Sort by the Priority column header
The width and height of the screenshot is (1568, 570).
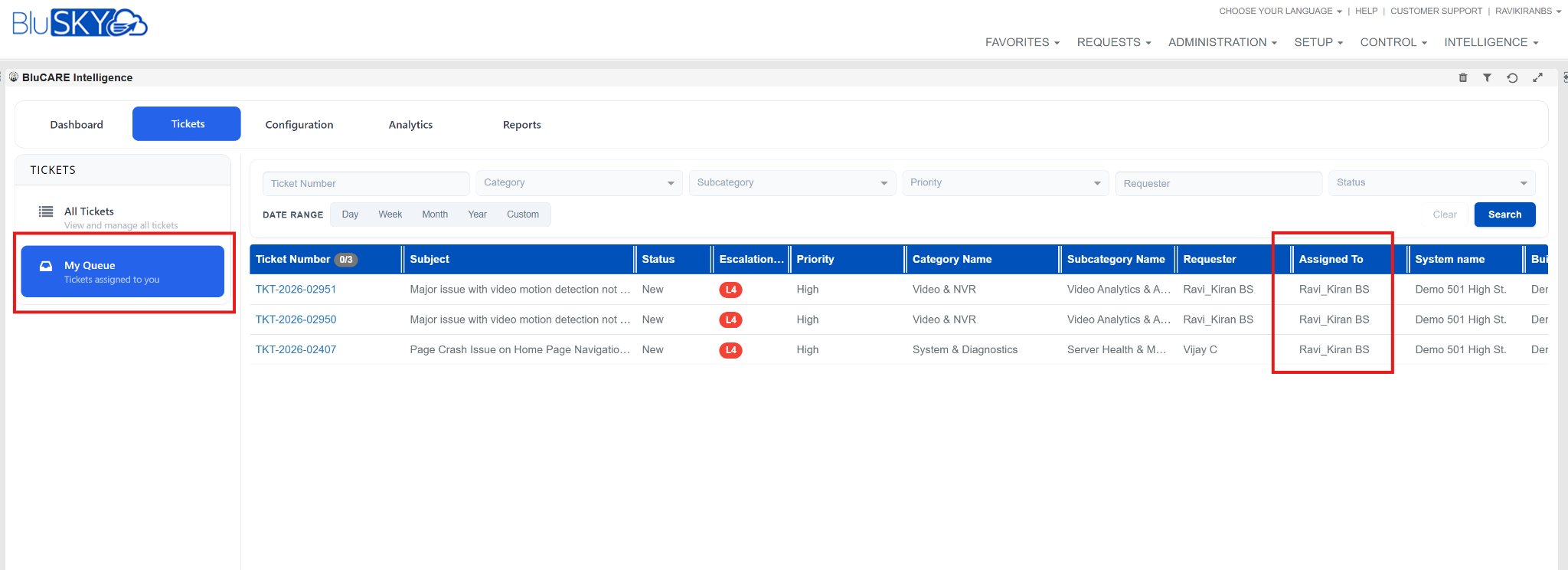pyautogui.click(x=815, y=259)
